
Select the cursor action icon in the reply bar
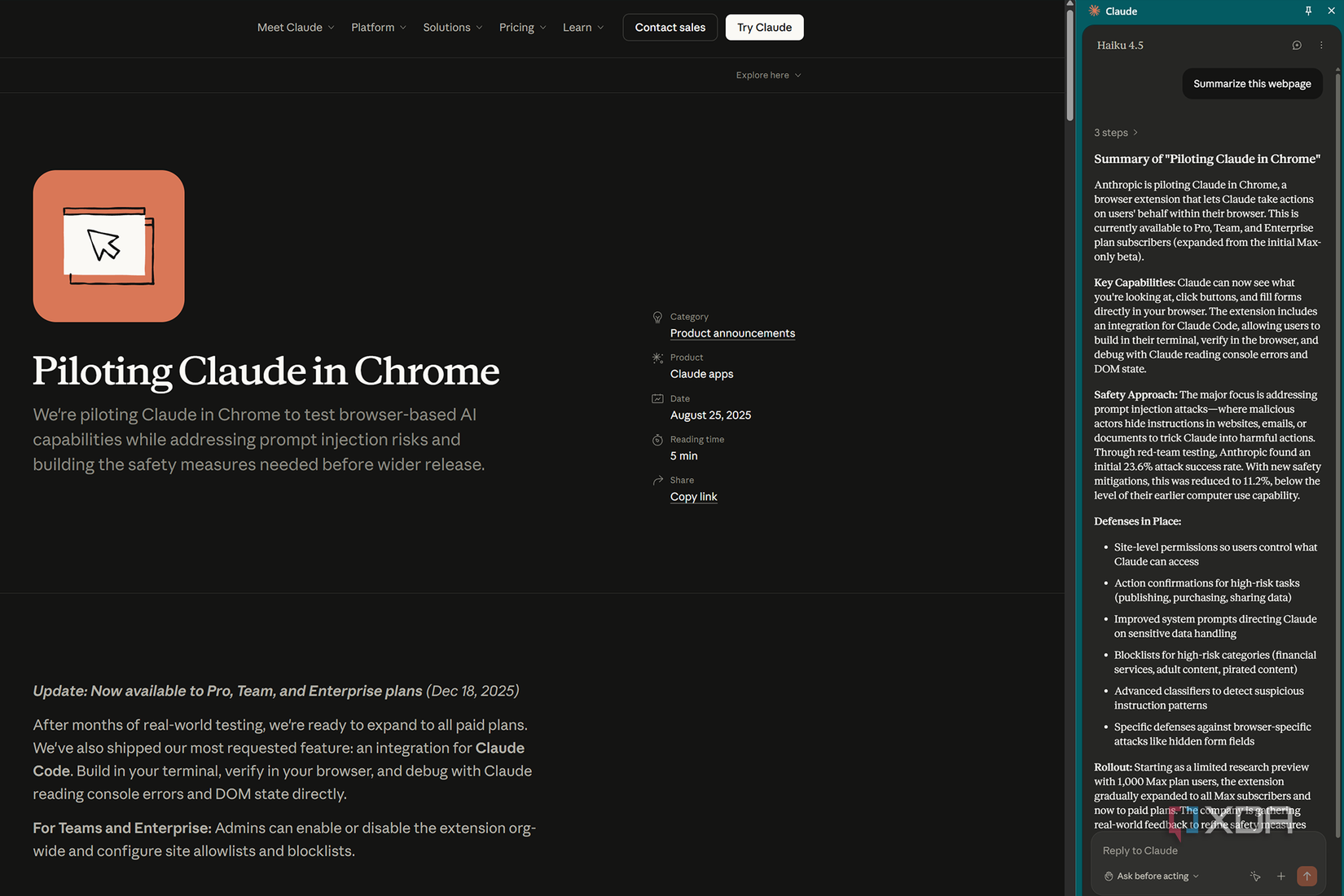point(1254,876)
